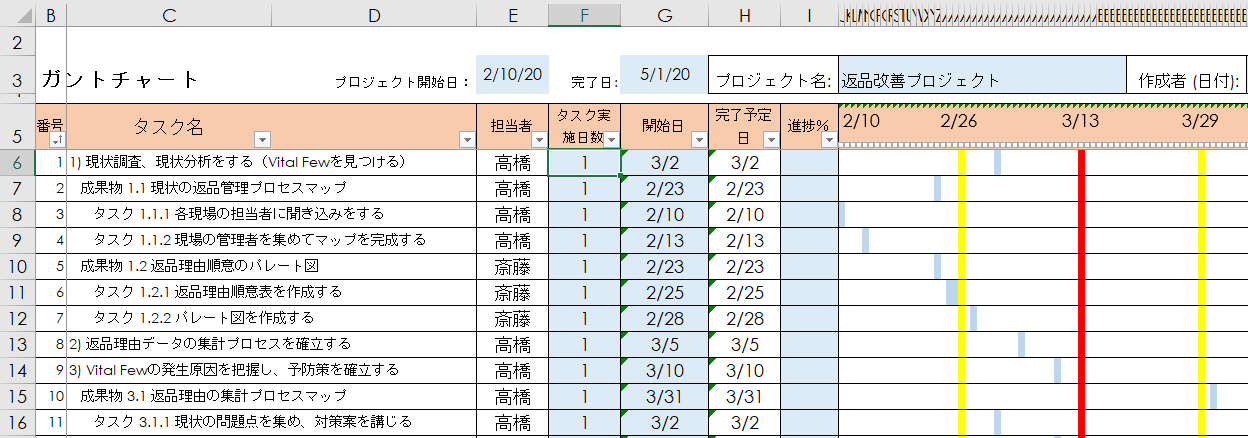Select planned completion 3/10 in row 14
Viewport: 1248px width, 438px height.
coord(743,370)
